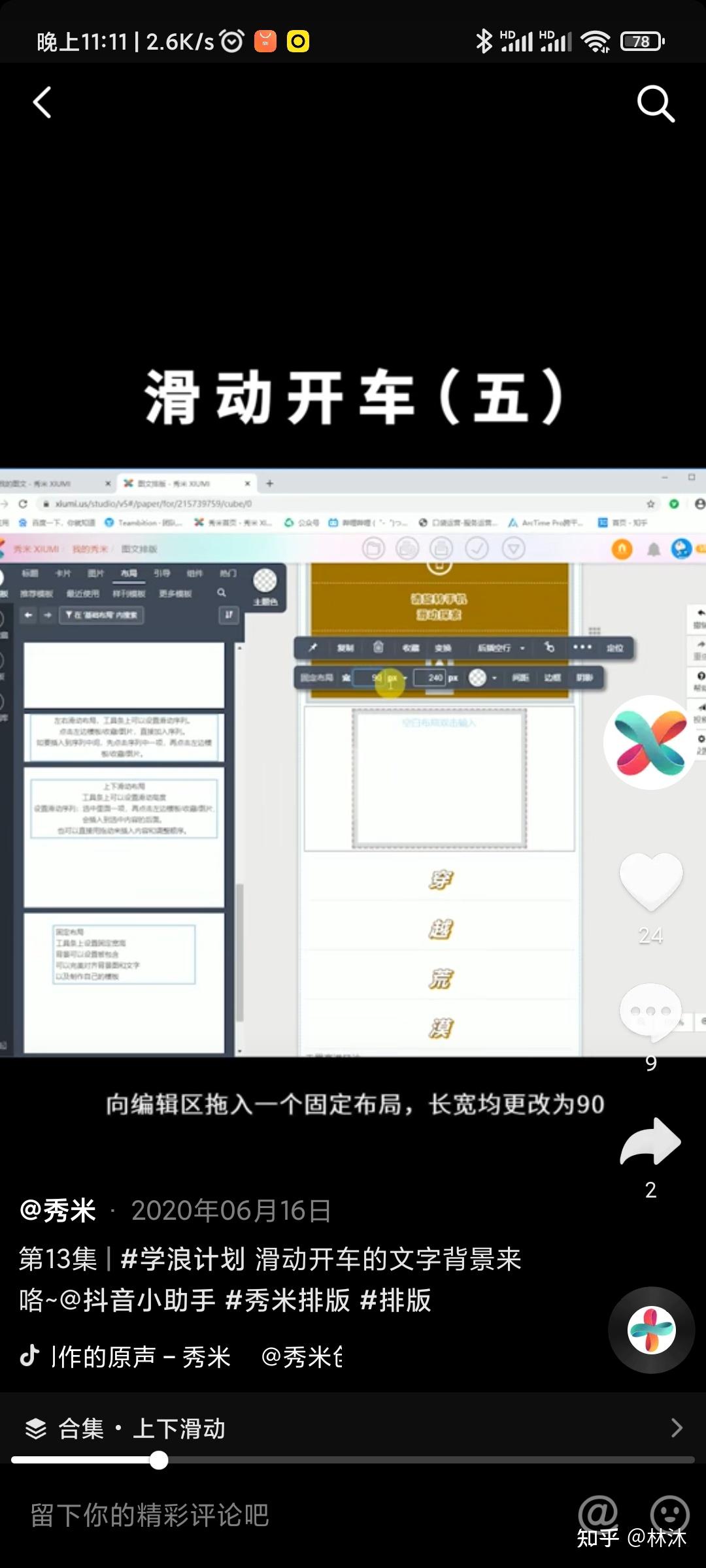In the video, click the Xiumi checkmark publish icon

point(477,549)
